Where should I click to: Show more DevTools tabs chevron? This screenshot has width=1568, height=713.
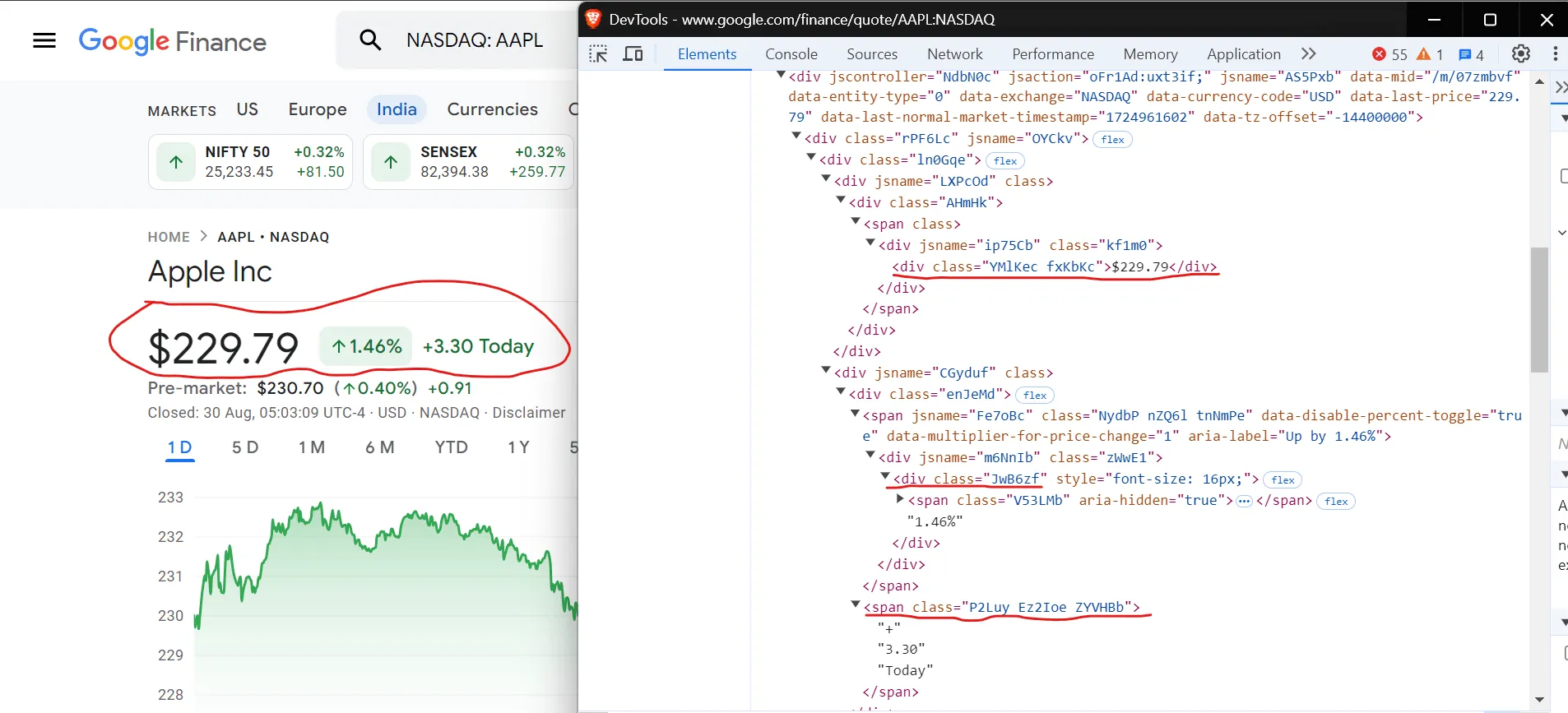pyautogui.click(x=1309, y=54)
